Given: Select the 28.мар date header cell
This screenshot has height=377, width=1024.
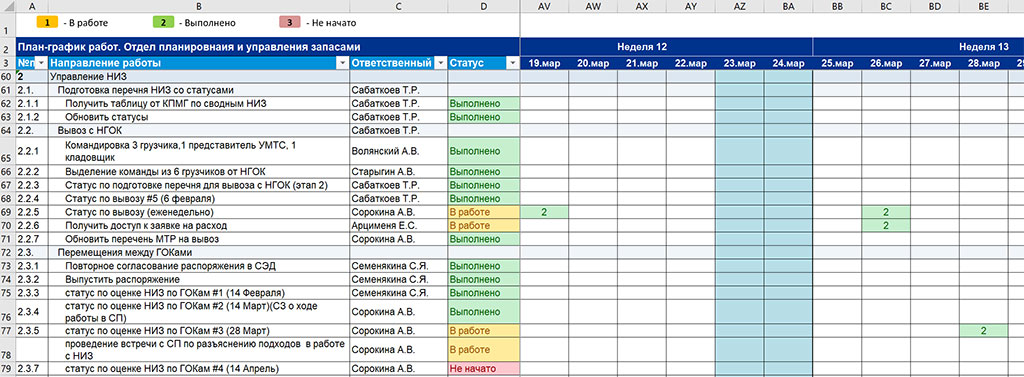Looking at the screenshot, I should pyautogui.click(x=984, y=63).
